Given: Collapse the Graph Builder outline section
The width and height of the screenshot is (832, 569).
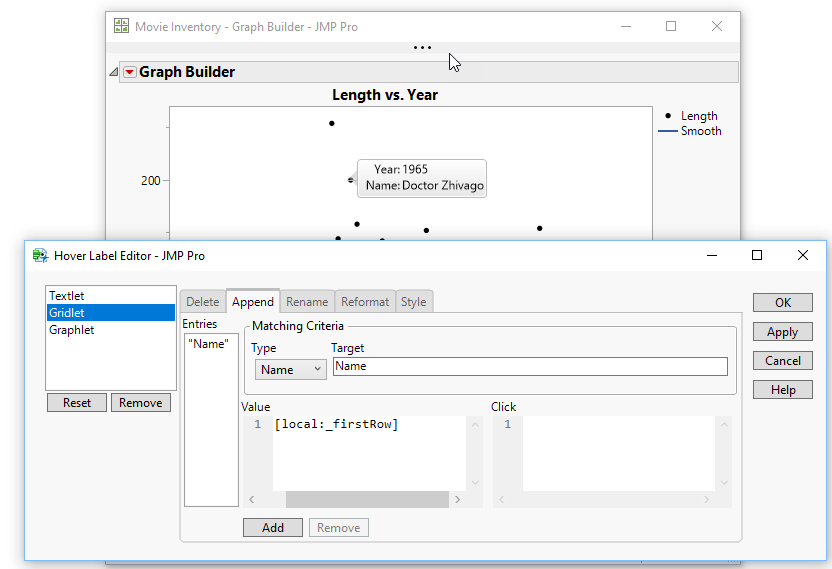Looking at the screenshot, I should (113, 72).
